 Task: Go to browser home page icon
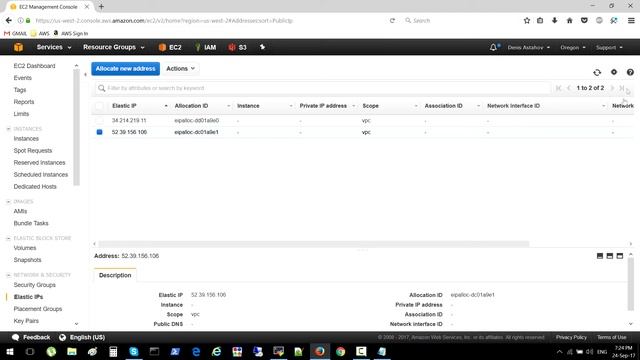coord(569,20)
